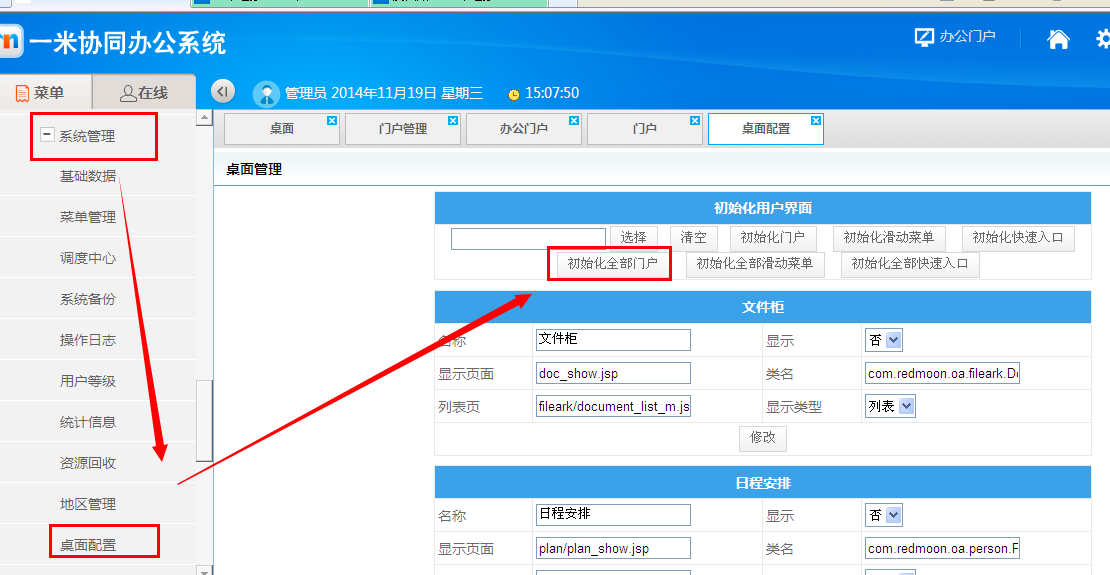Click the date 2014年11月19日 星期三 text
Screen dimensions: 1110x575
coord(407,93)
